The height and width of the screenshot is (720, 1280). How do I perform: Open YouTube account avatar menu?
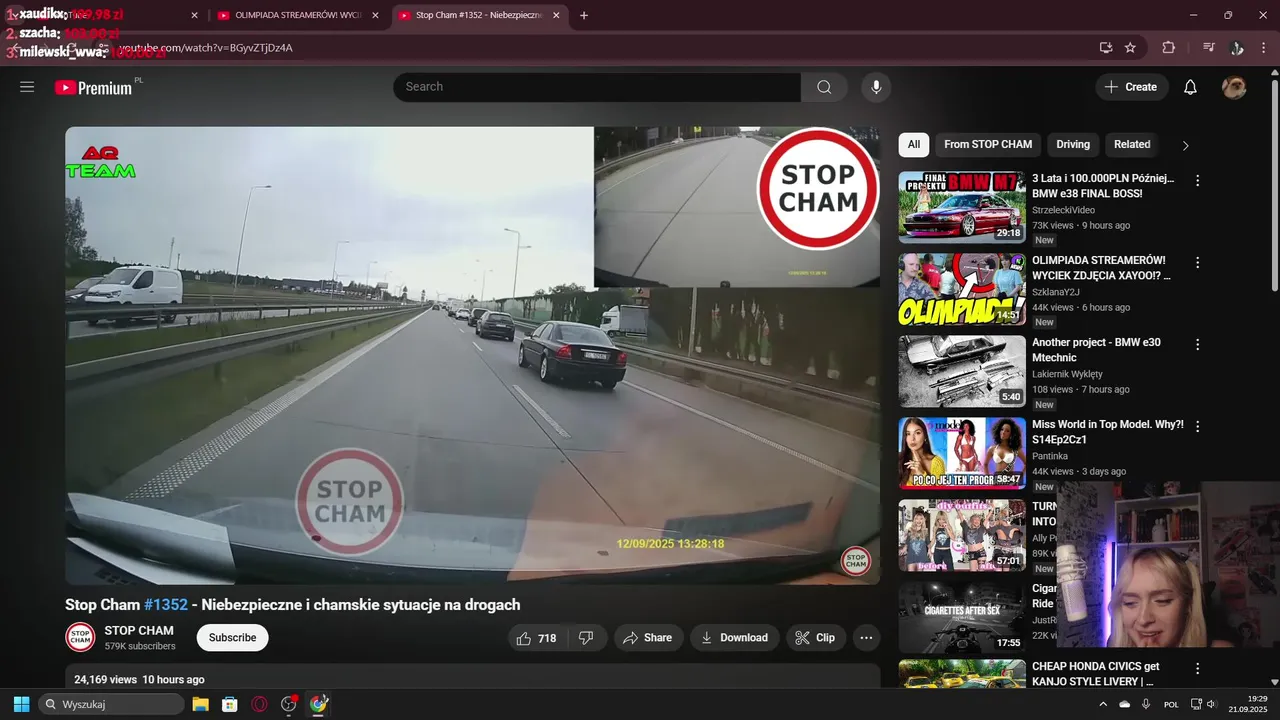click(x=1234, y=87)
